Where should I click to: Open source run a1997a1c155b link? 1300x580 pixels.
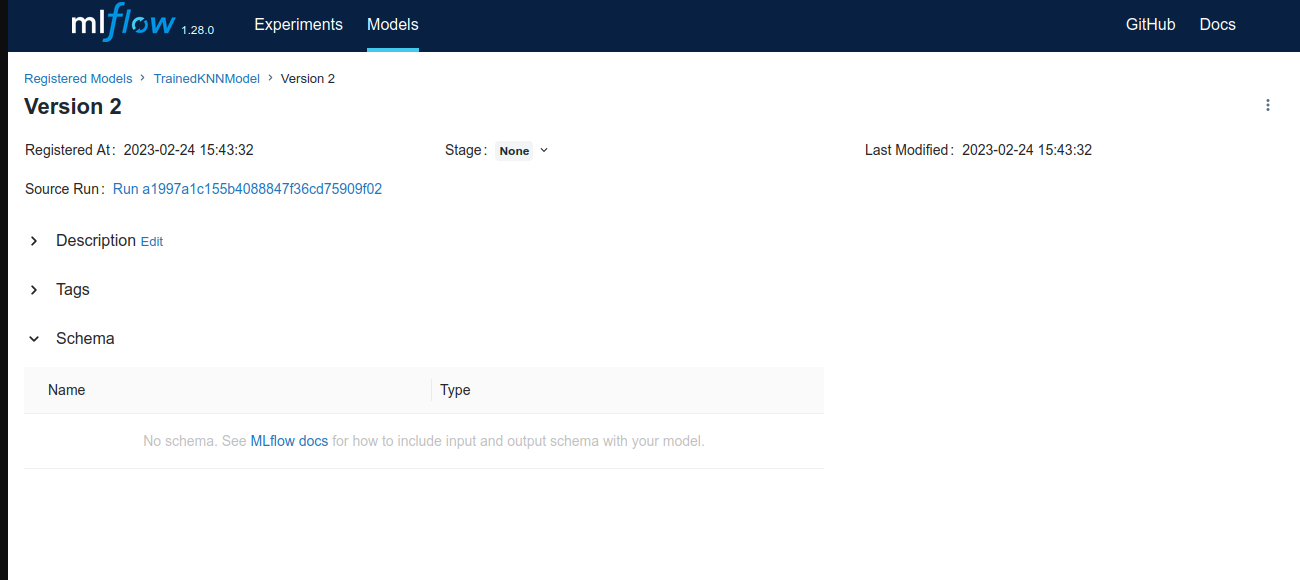click(x=247, y=188)
